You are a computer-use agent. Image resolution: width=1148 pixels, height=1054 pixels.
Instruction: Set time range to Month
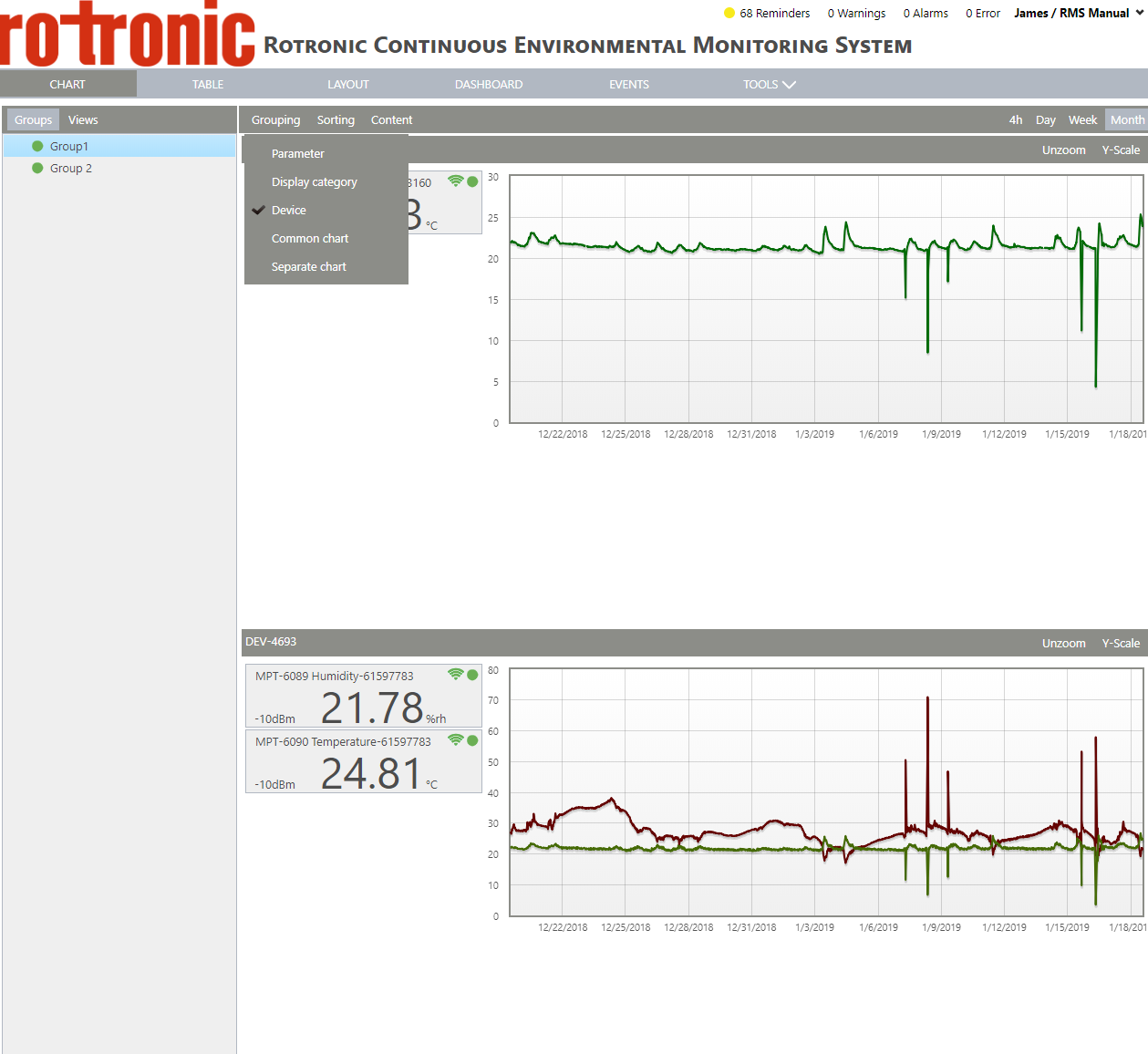pyautogui.click(x=1127, y=119)
